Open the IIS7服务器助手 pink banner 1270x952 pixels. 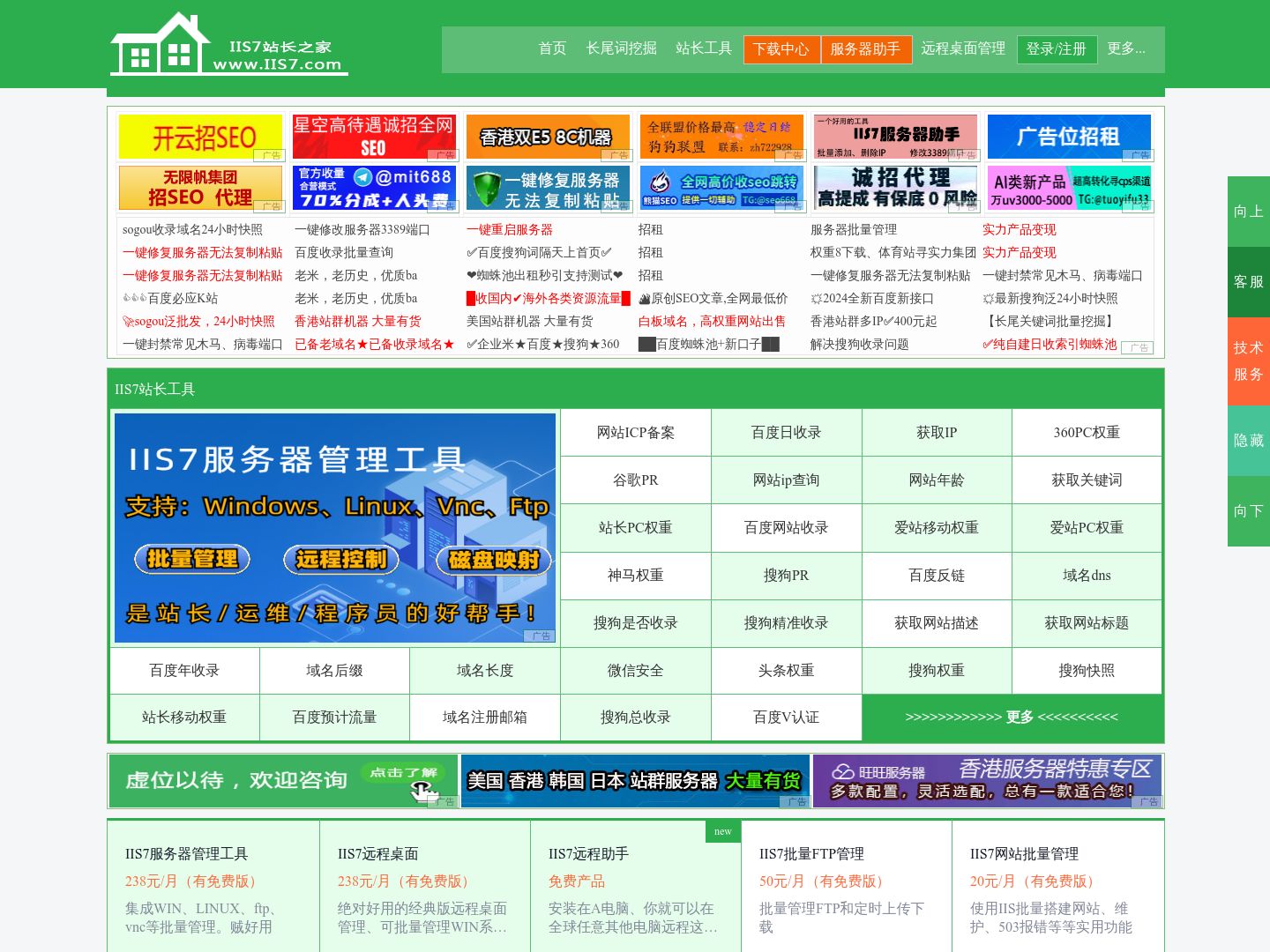(x=895, y=138)
